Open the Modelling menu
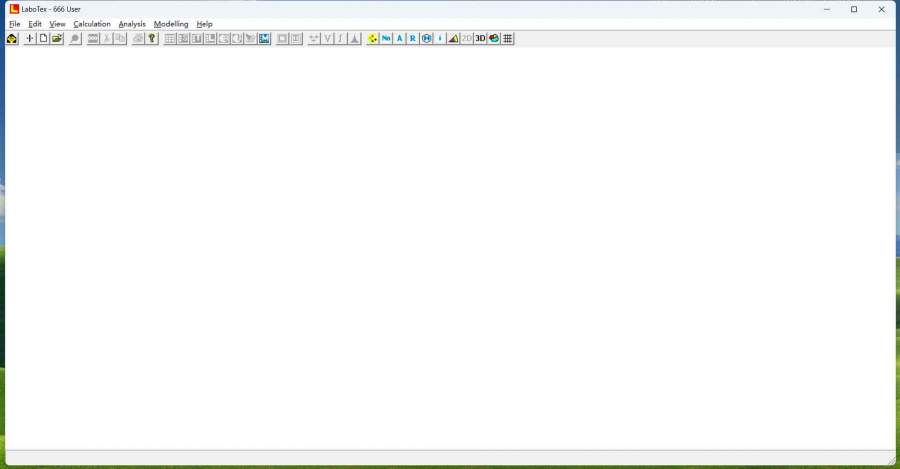 point(171,24)
